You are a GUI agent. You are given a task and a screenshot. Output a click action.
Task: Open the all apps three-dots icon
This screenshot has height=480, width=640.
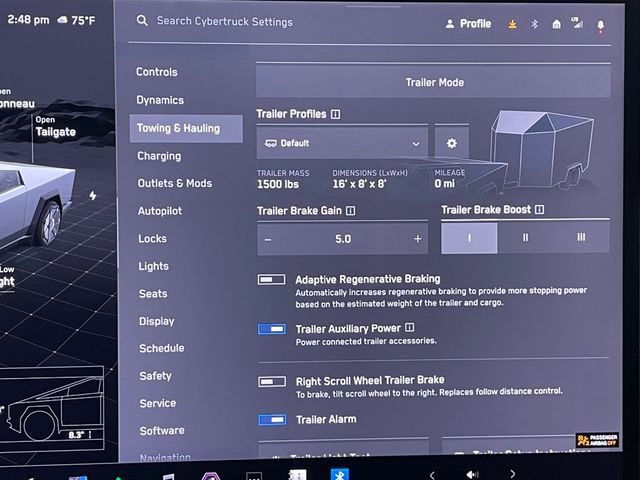(254, 476)
